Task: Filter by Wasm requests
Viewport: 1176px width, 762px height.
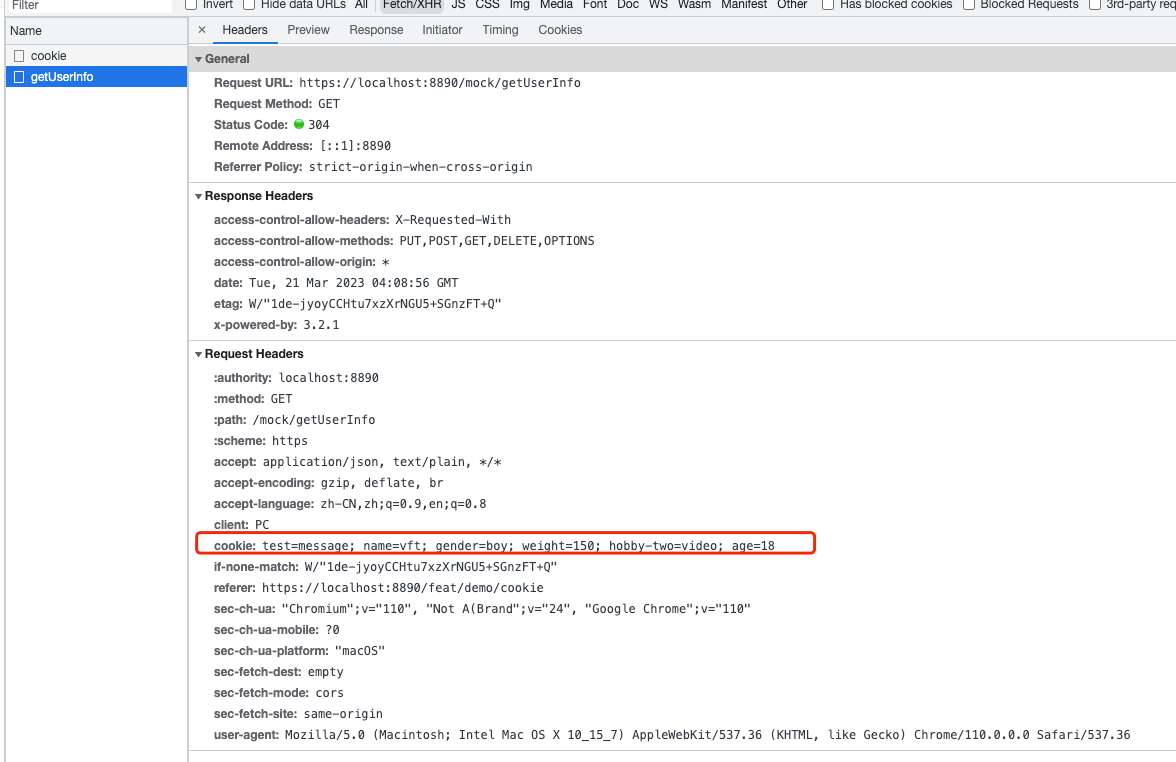Action: (694, 4)
